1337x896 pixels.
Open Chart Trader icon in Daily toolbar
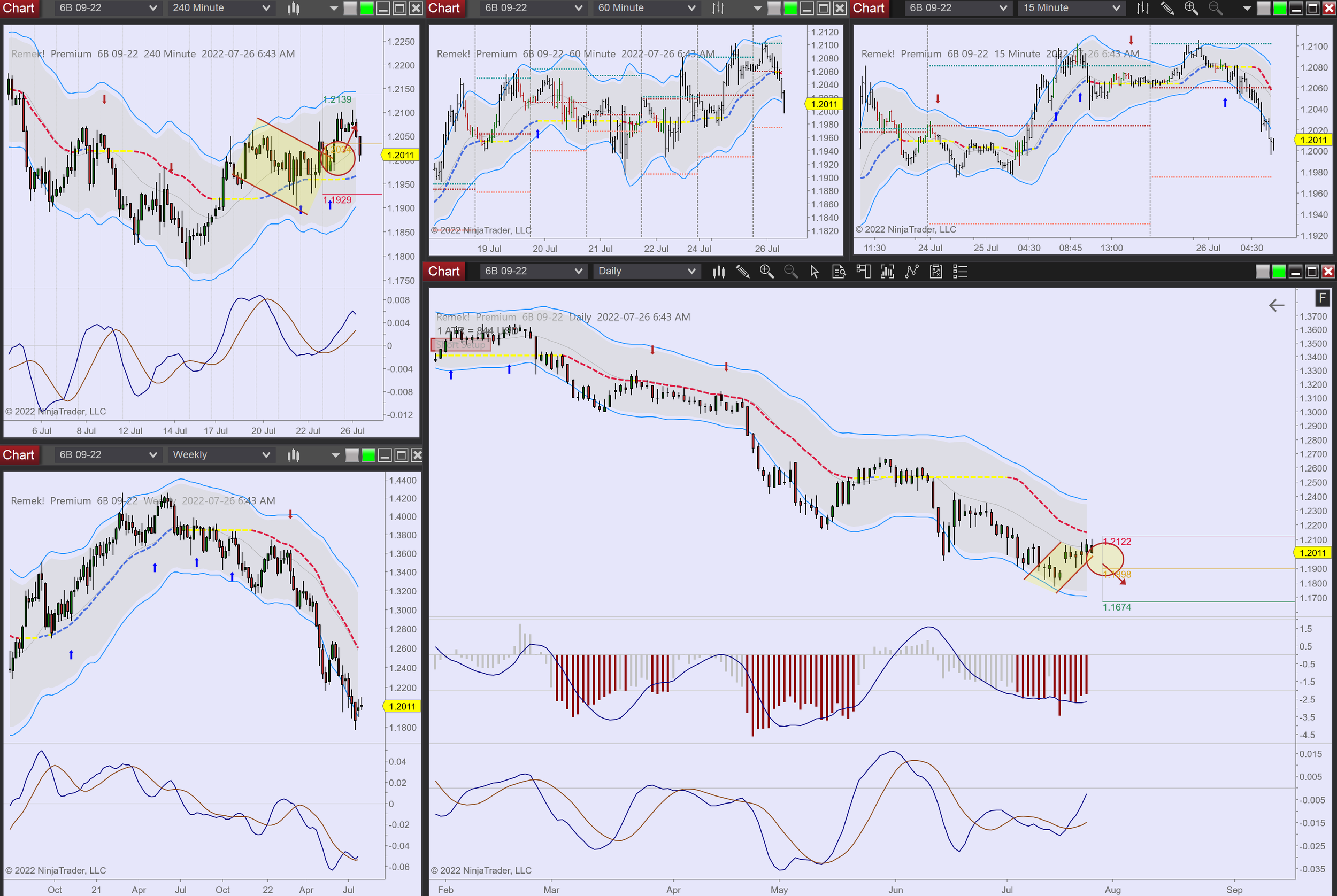tap(863, 272)
